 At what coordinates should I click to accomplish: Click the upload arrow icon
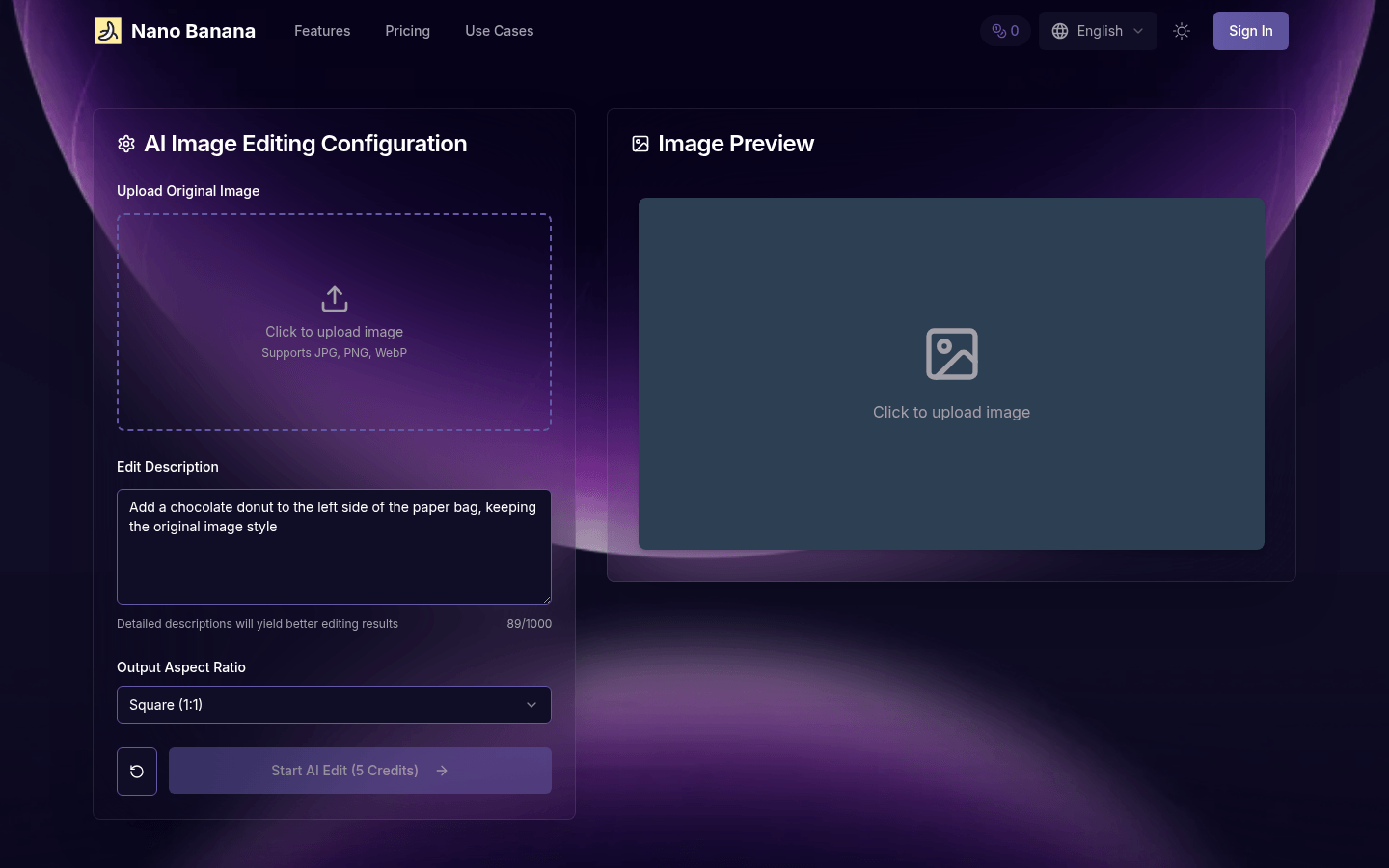coord(335,299)
